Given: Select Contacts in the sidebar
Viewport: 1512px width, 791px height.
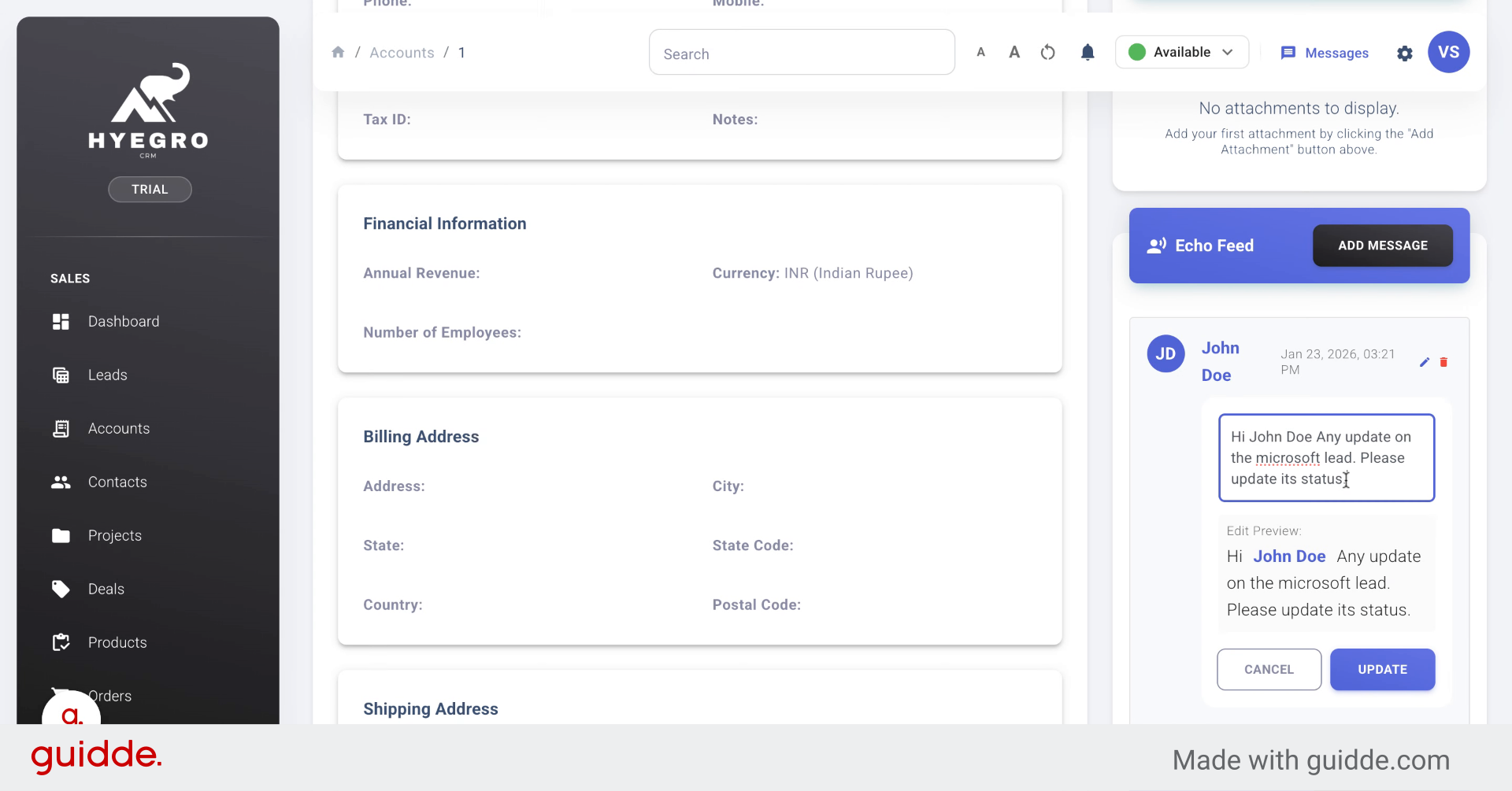Looking at the screenshot, I should click(117, 482).
